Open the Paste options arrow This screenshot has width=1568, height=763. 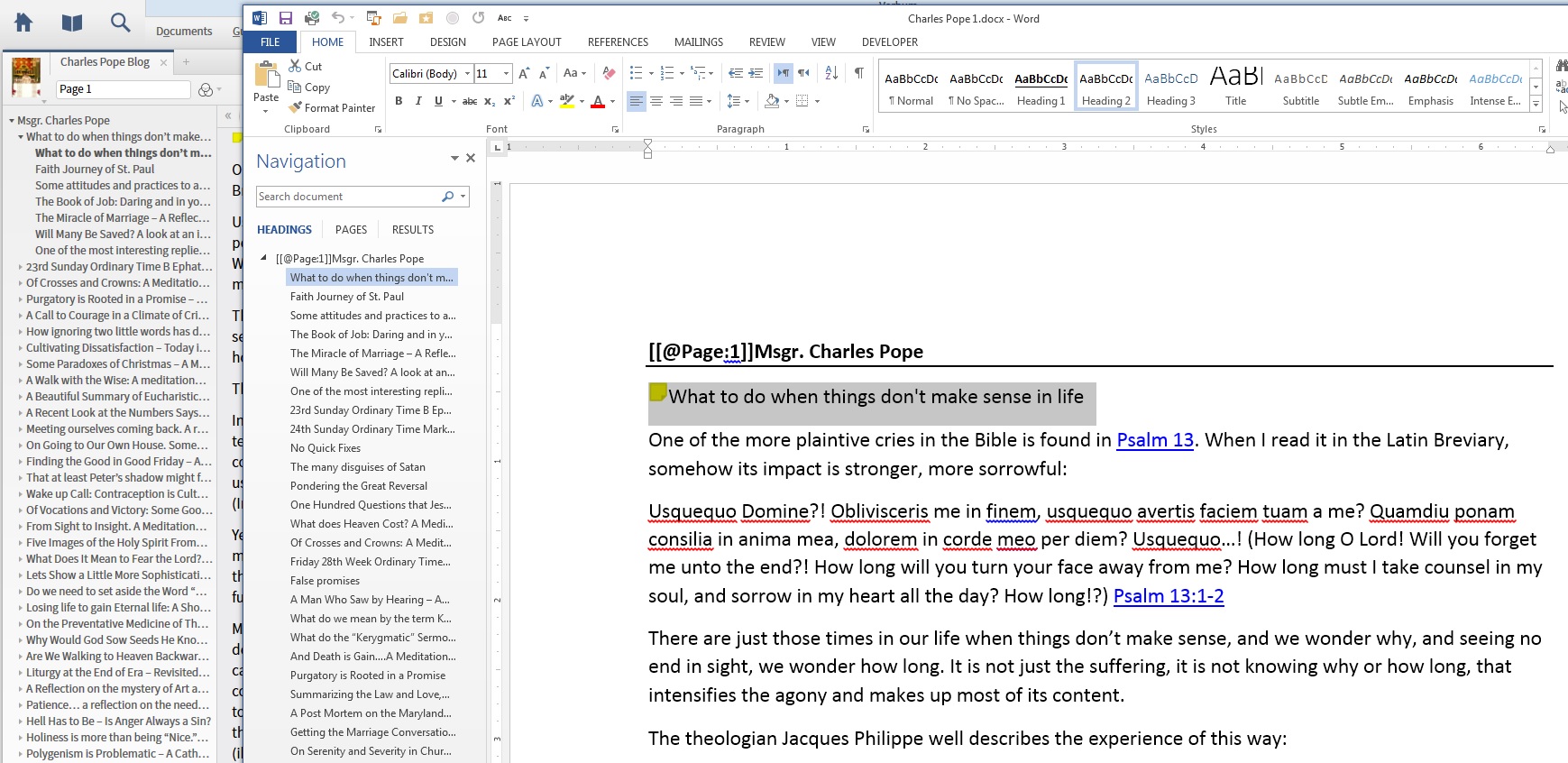265,111
